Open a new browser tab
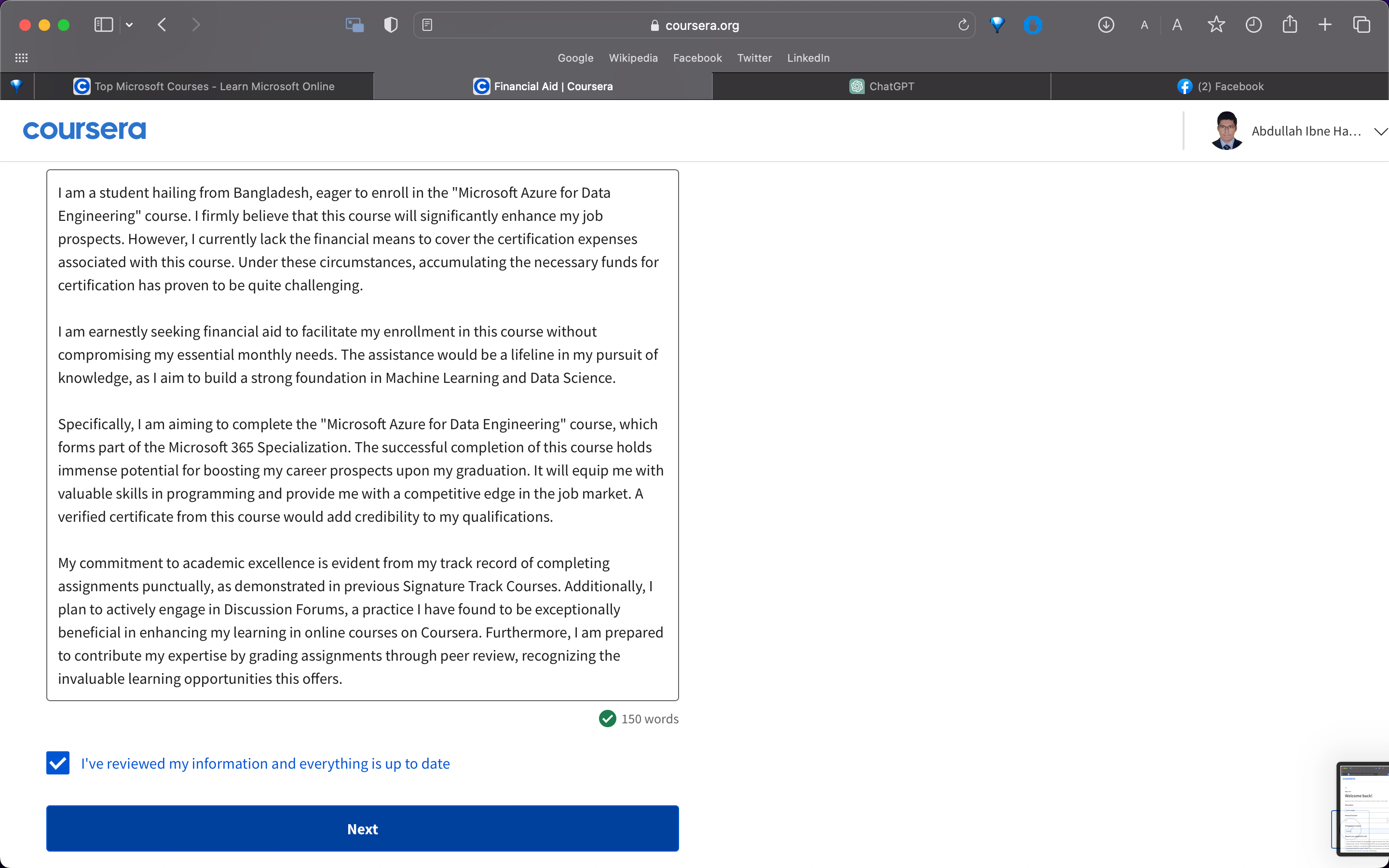Viewport: 1389px width, 868px height. pos(1325,25)
